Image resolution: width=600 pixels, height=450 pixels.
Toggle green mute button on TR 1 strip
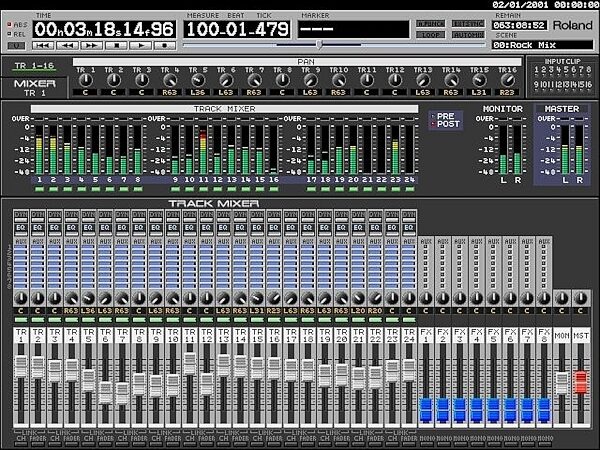[x=21, y=320]
